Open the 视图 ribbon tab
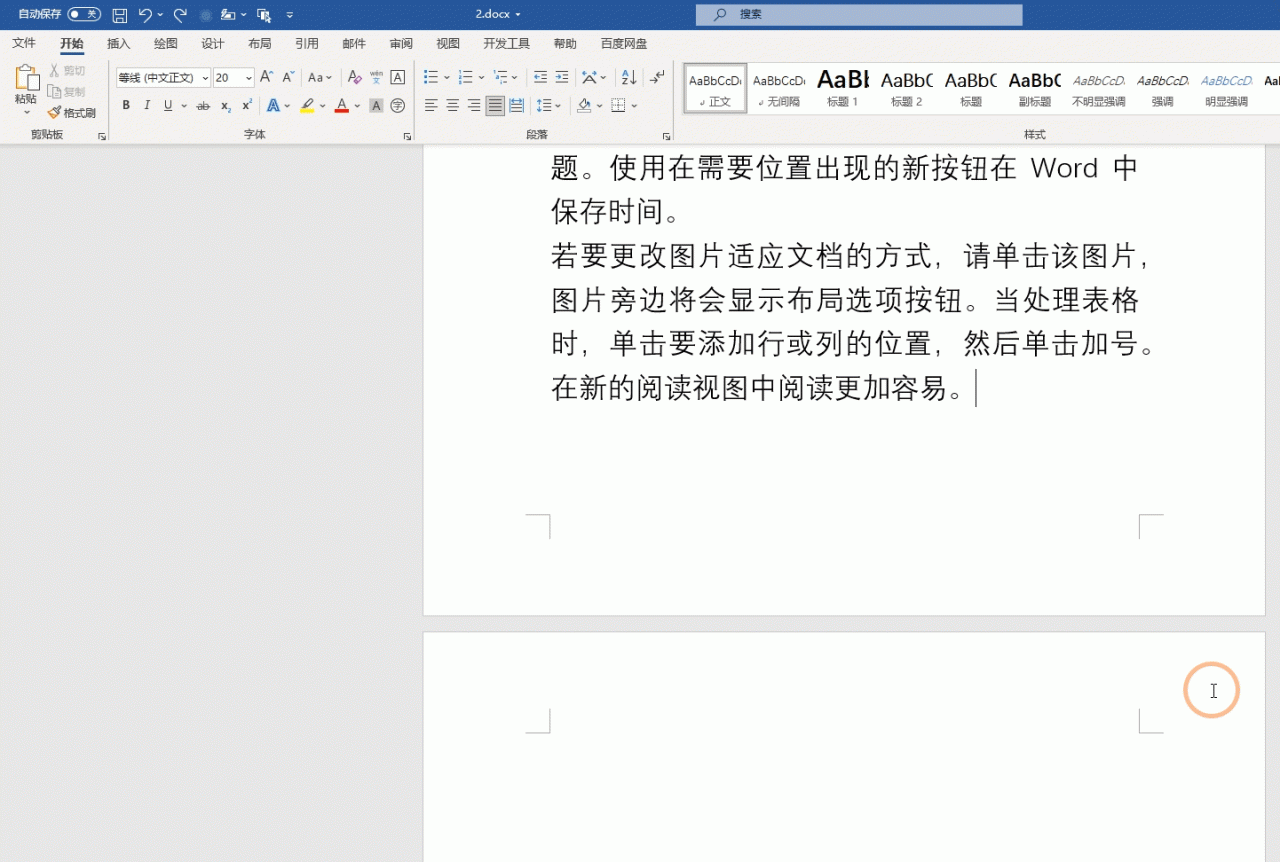This screenshot has height=862, width=1280. click(448, 43)
